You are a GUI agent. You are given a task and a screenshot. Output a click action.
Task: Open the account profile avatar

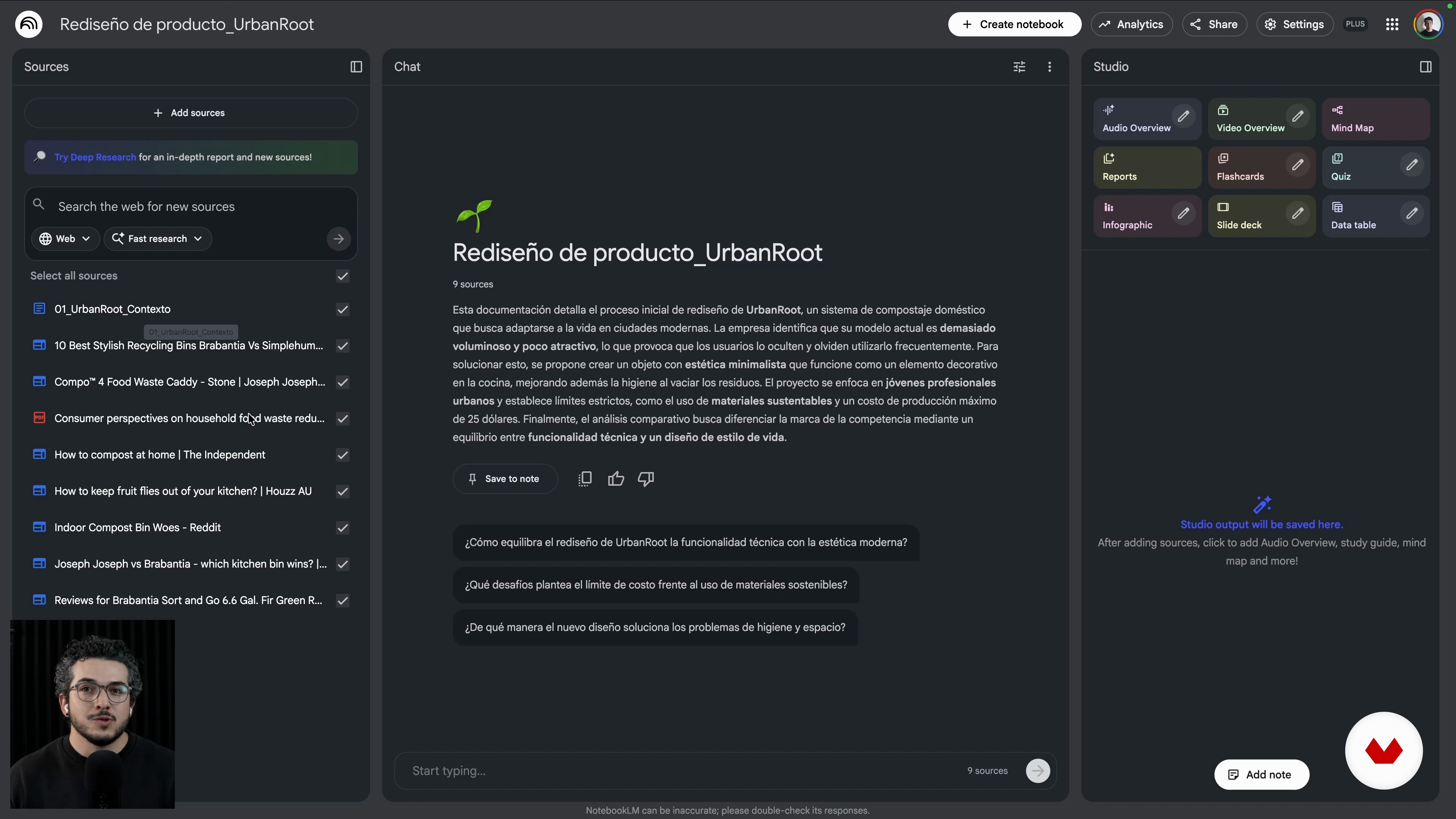point(1428,24)
